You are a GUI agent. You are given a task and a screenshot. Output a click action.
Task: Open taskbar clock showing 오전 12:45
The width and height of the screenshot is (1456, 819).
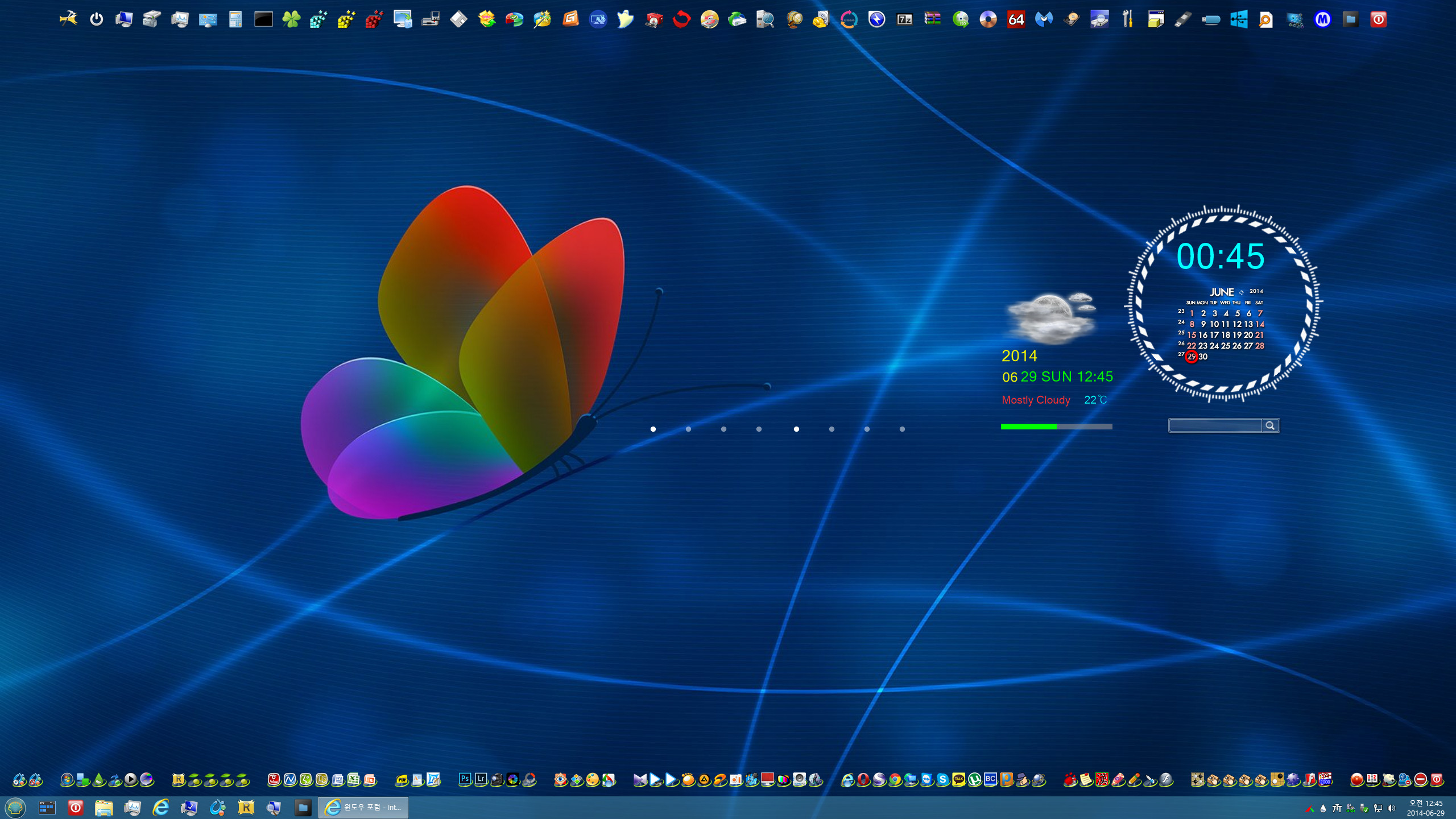tap(1425, 808)
